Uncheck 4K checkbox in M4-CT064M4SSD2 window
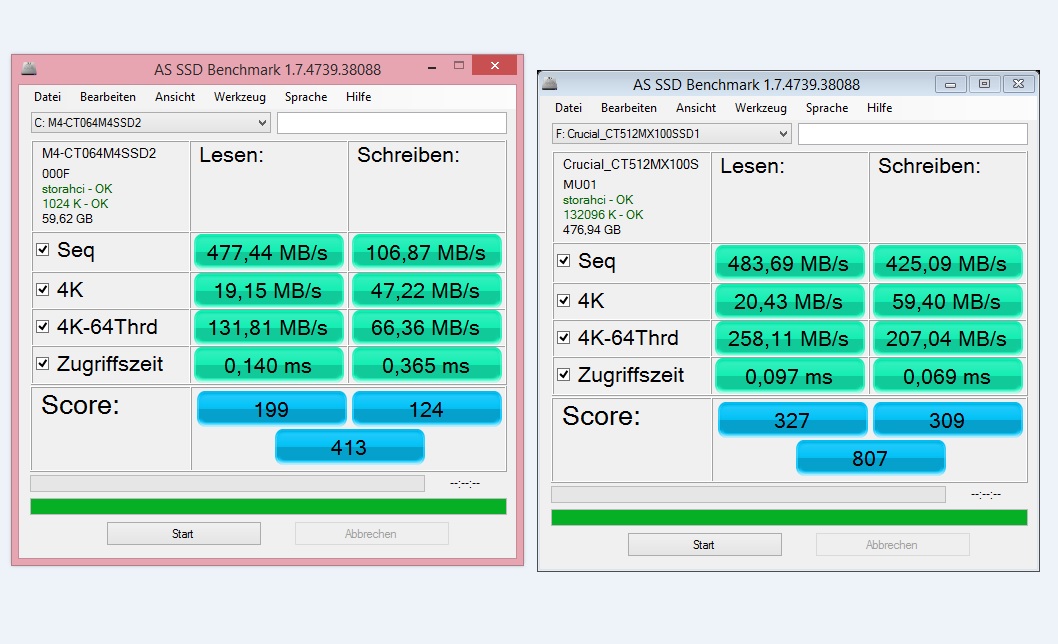Image resolution: width=1058 pixels, height=644 pixels. [x=43, y=290]
